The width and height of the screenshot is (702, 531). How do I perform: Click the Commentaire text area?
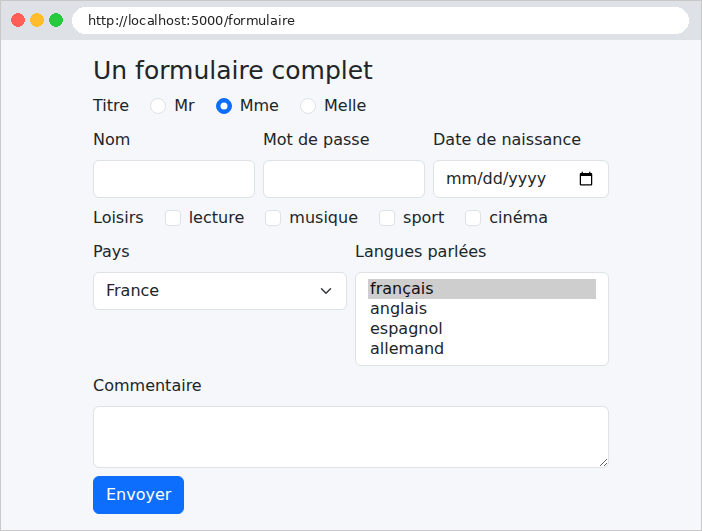(x=351, y=437)
